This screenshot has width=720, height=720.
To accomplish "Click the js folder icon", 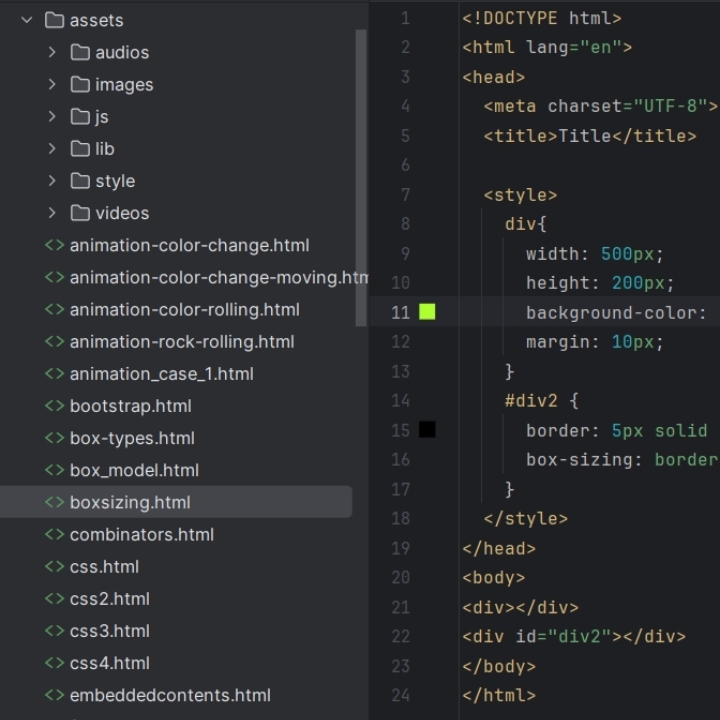I will point(80,117).
